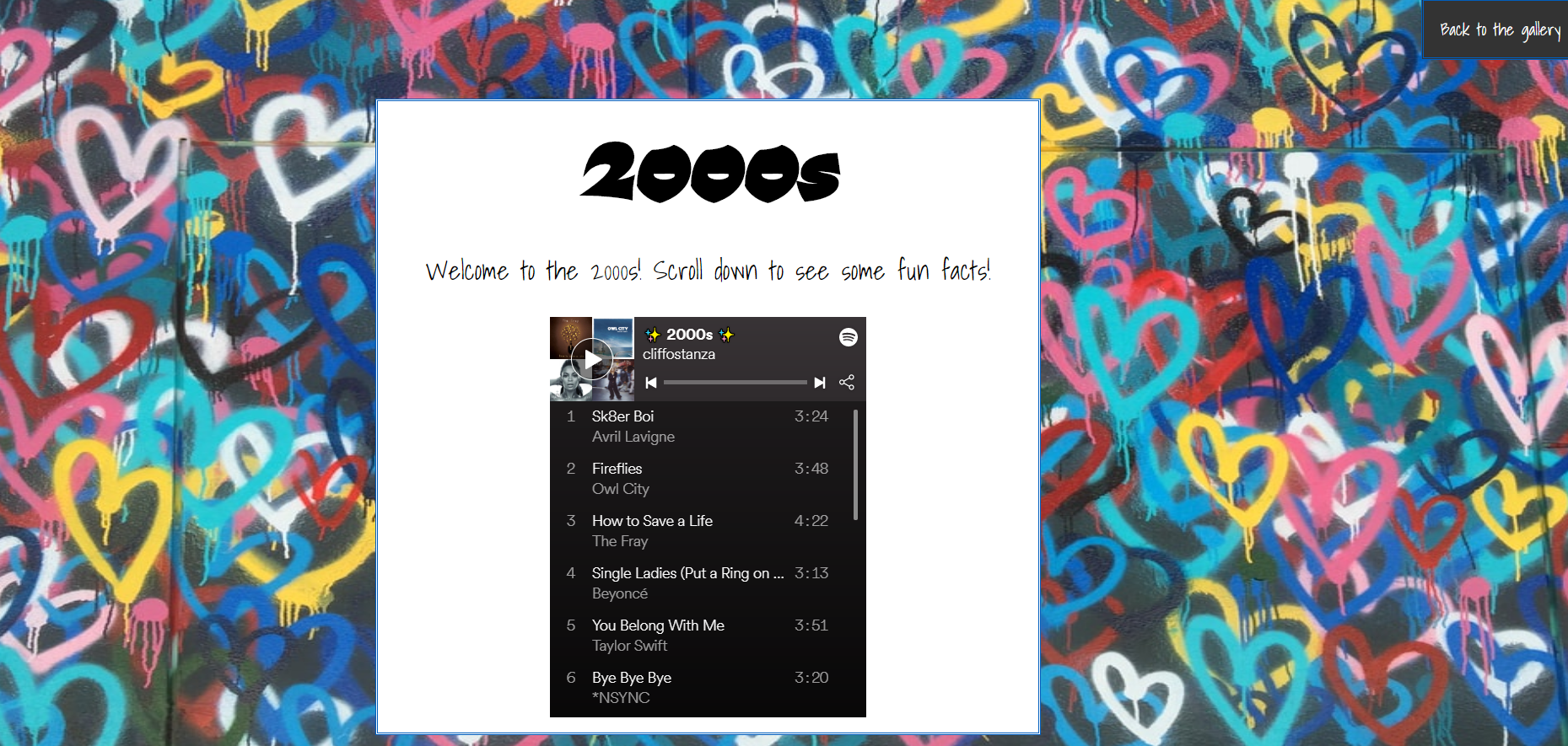
Task: Click the Taylor Swift artist name
Action: click(629, 646)
